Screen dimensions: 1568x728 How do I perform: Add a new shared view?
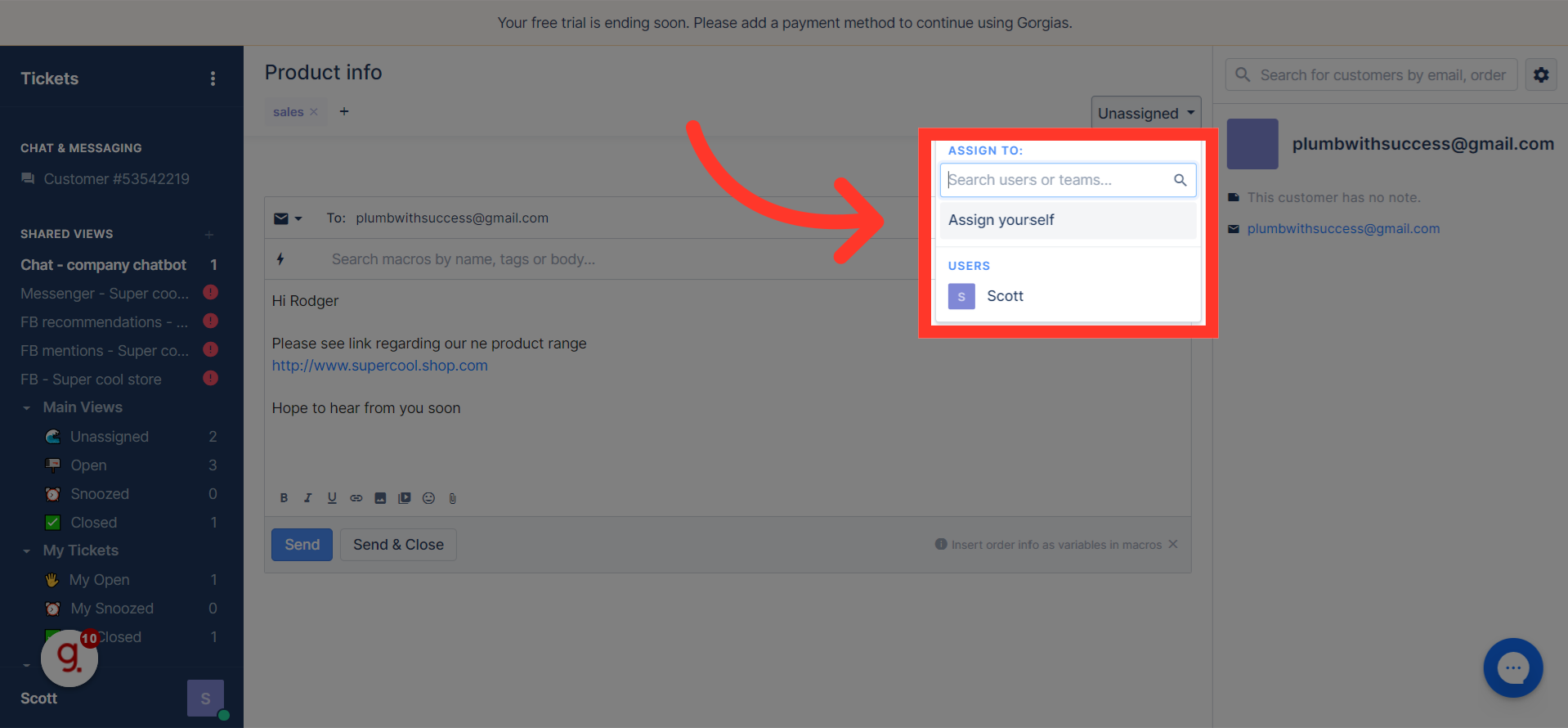pyautogui.click(x=209, y=235)
